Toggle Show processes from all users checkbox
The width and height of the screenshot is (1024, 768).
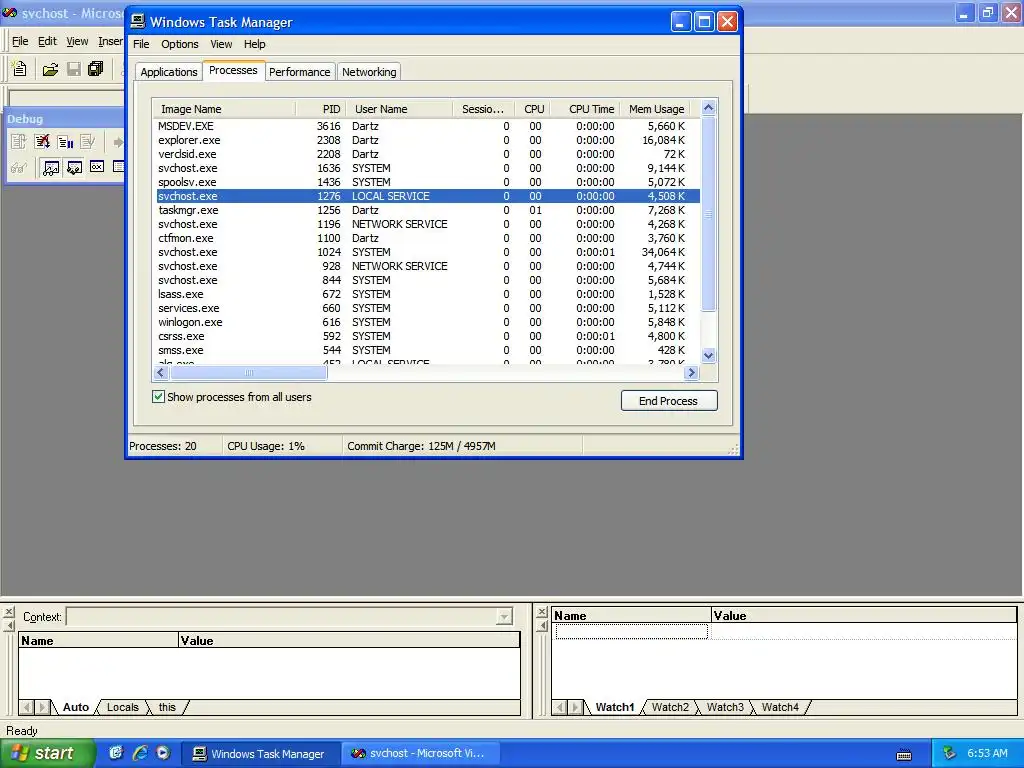[158, 396]
